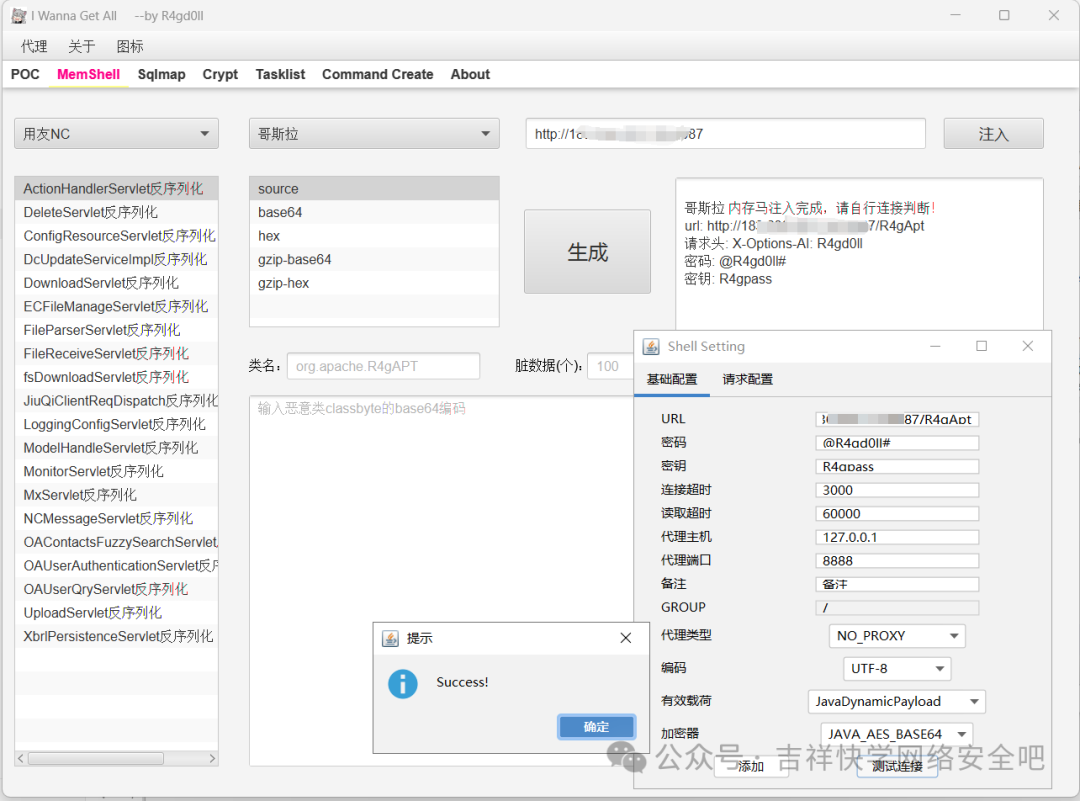Open the 关于 menu

(81, 46)
